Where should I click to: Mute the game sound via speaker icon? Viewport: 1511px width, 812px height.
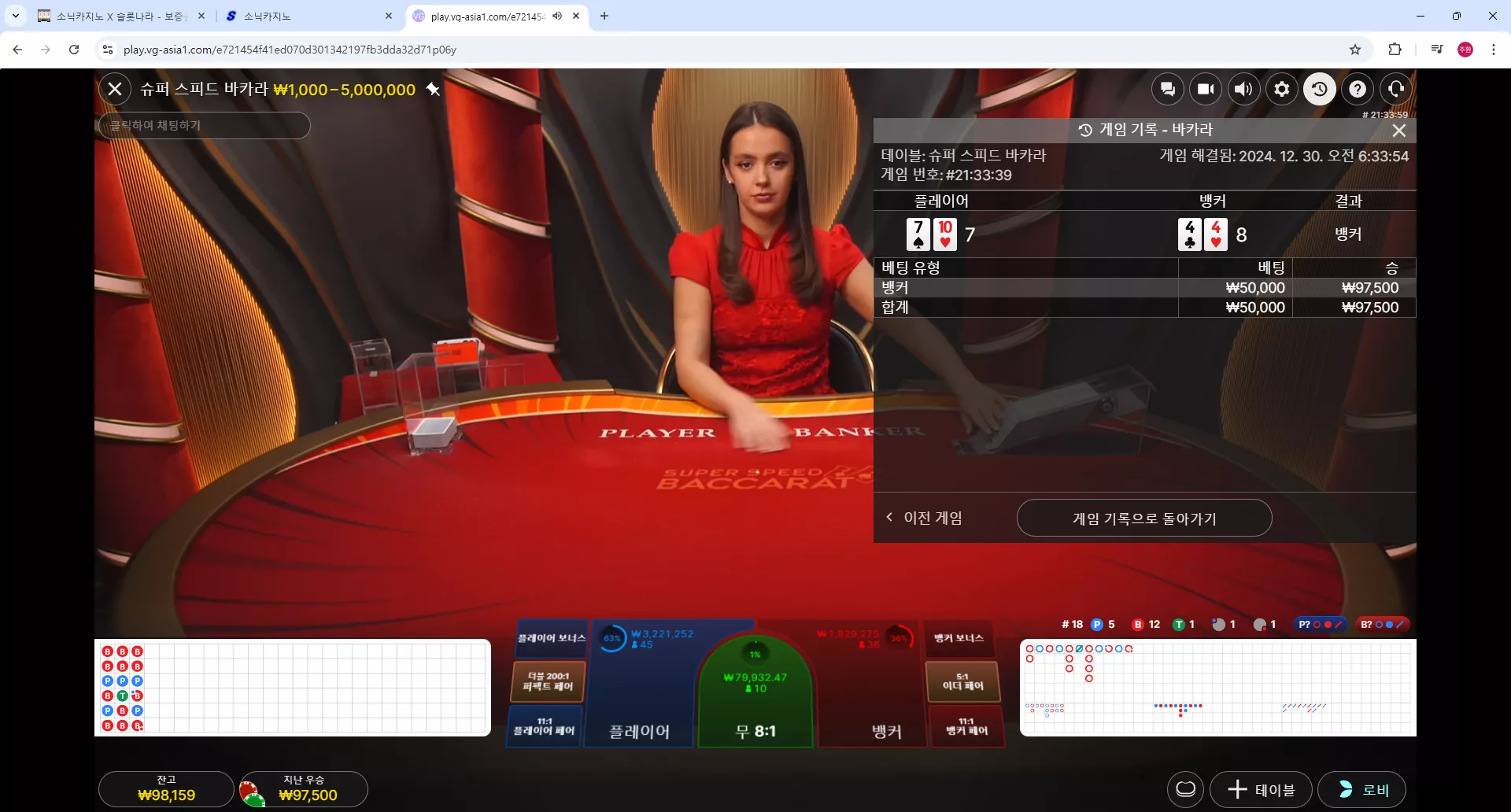[x=1243, y=89]
